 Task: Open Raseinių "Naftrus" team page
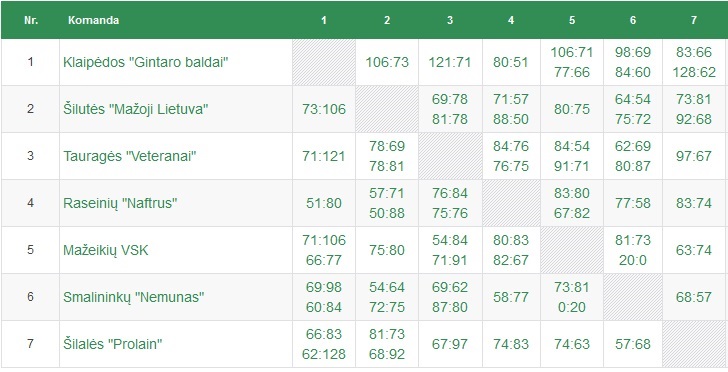click(x=120, y=203)
